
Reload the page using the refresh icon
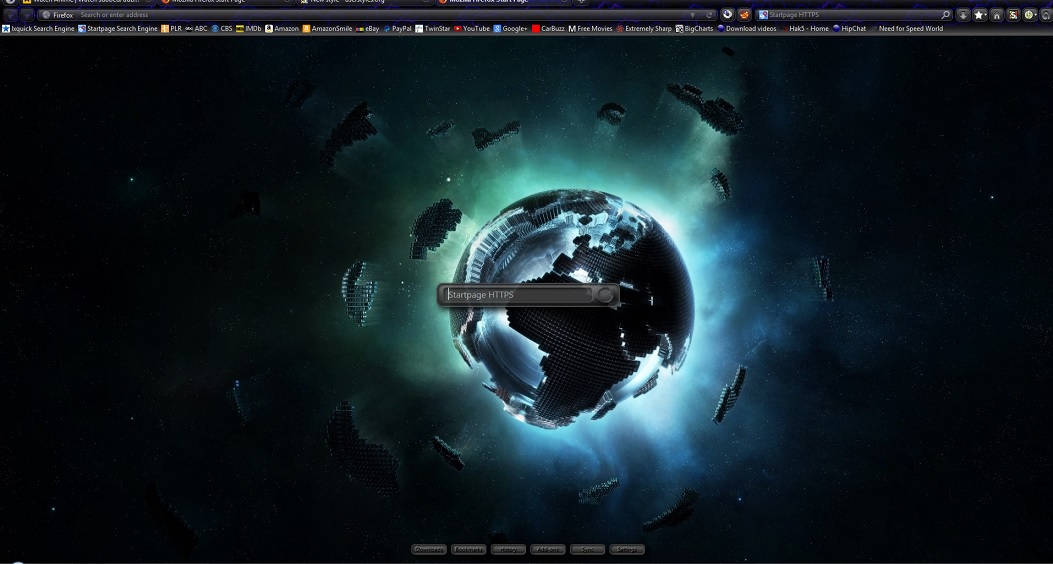click(x=708, y=15)
